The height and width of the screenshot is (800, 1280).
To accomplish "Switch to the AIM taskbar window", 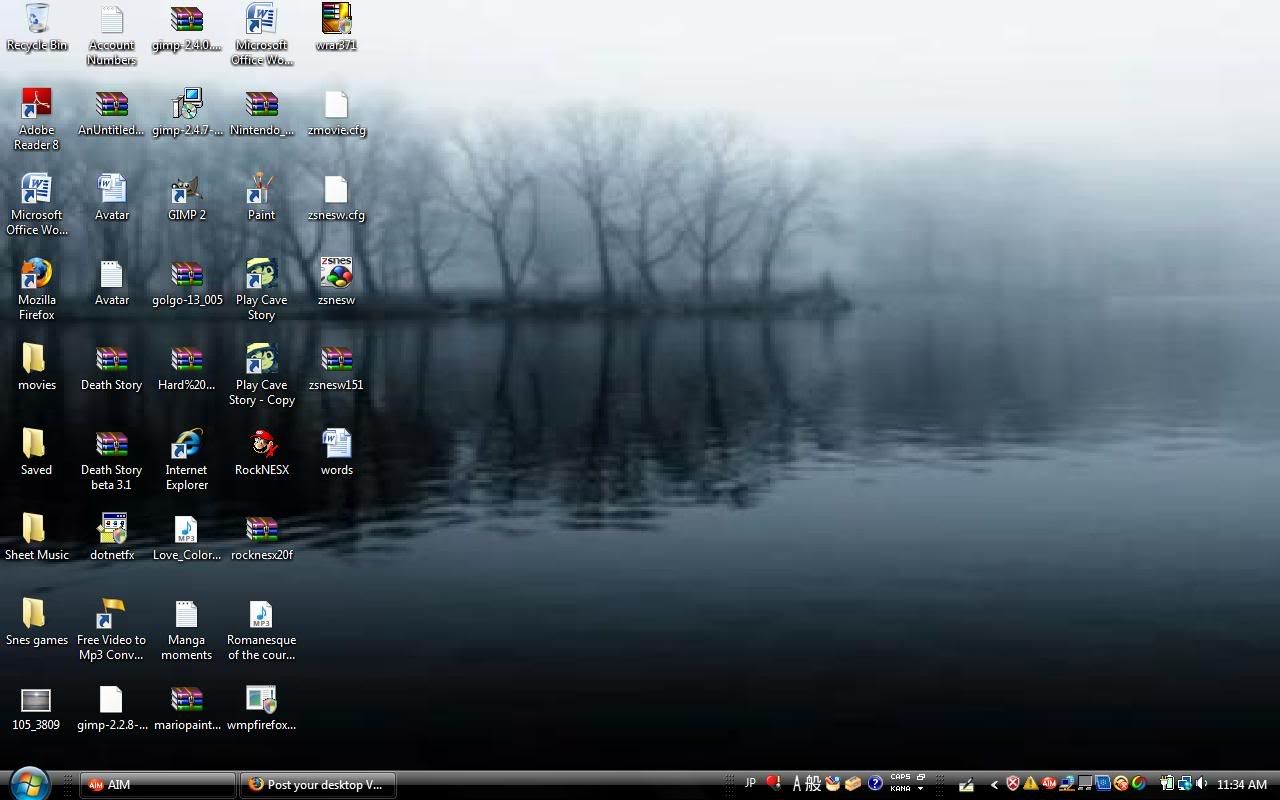I will (x=157, y=785).
